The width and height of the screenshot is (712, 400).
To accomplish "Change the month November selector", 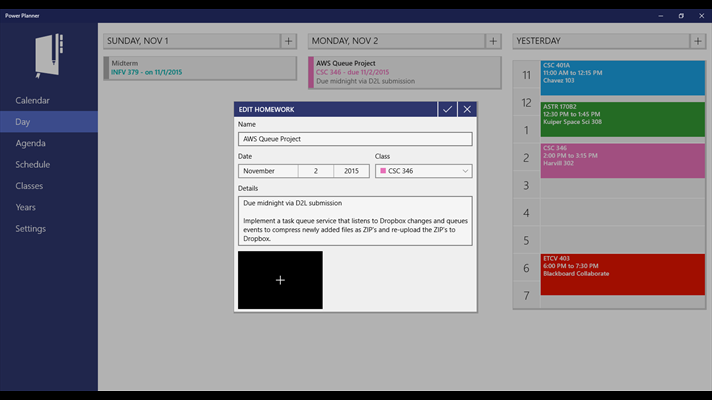I will (268, 171).
